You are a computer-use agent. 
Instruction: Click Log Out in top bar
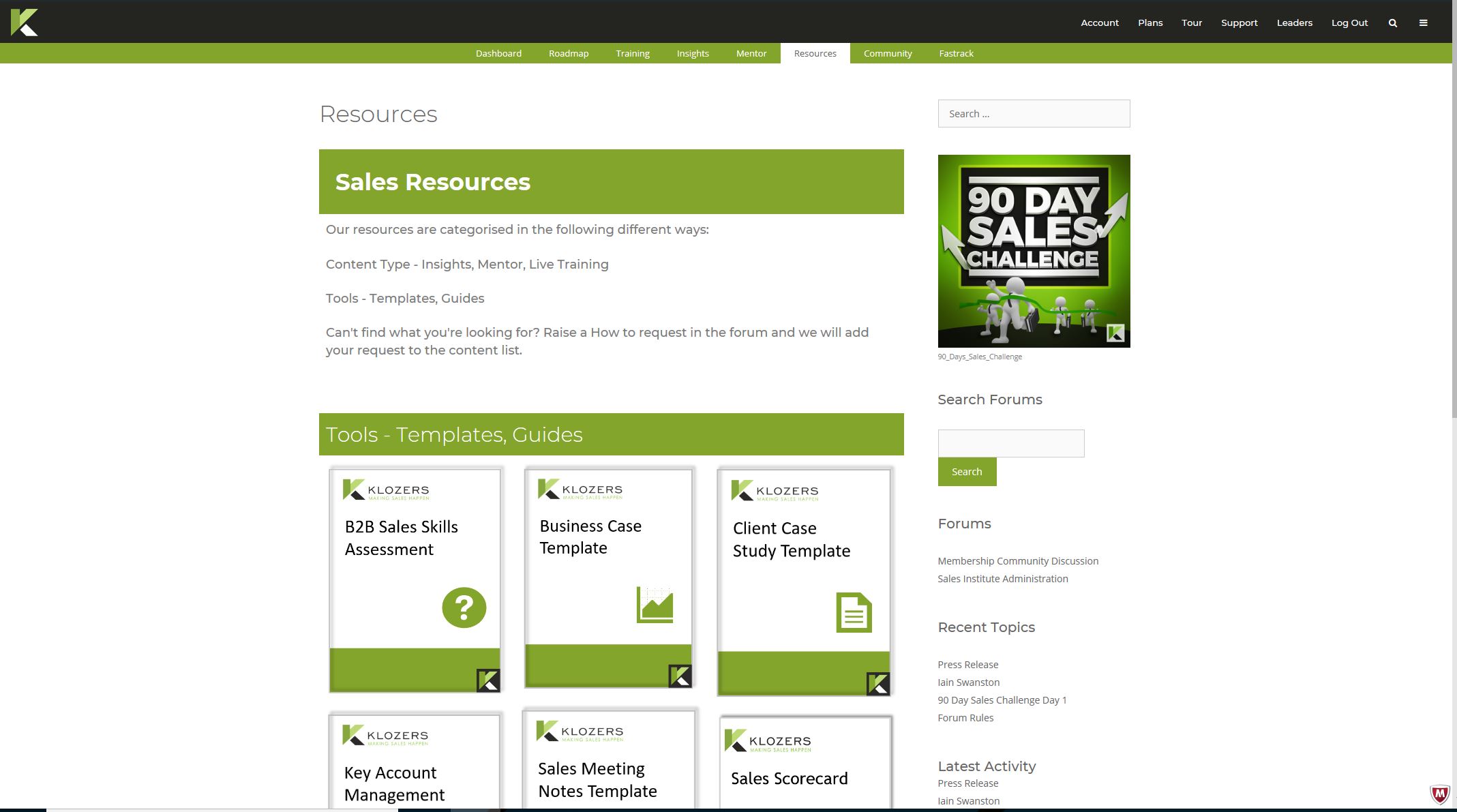1349,22
